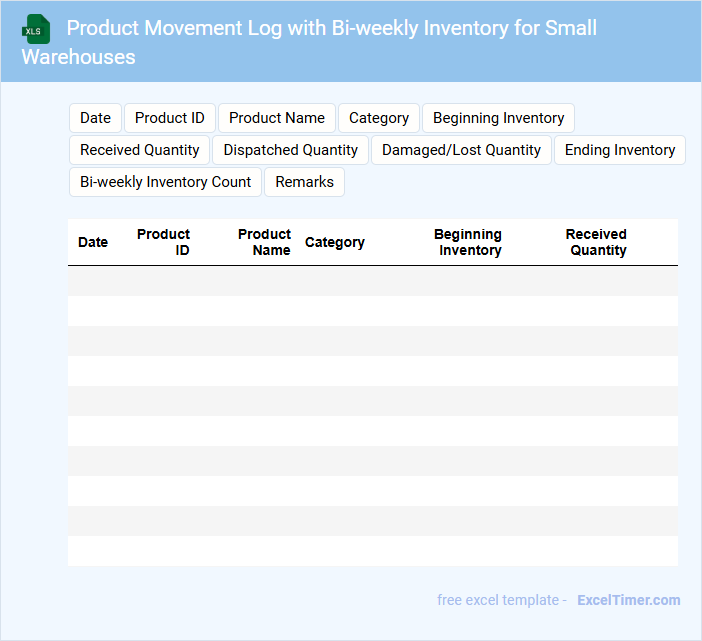Click the Product Name tag
Viewport: 702px width, 641px height.
(277, 118)
